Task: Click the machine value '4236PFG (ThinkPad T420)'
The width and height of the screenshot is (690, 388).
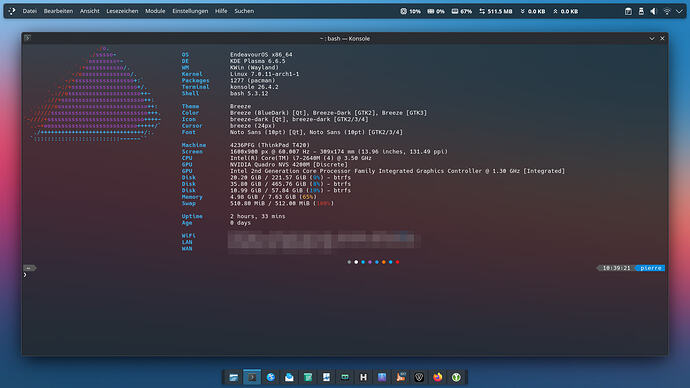Action: 270,145
